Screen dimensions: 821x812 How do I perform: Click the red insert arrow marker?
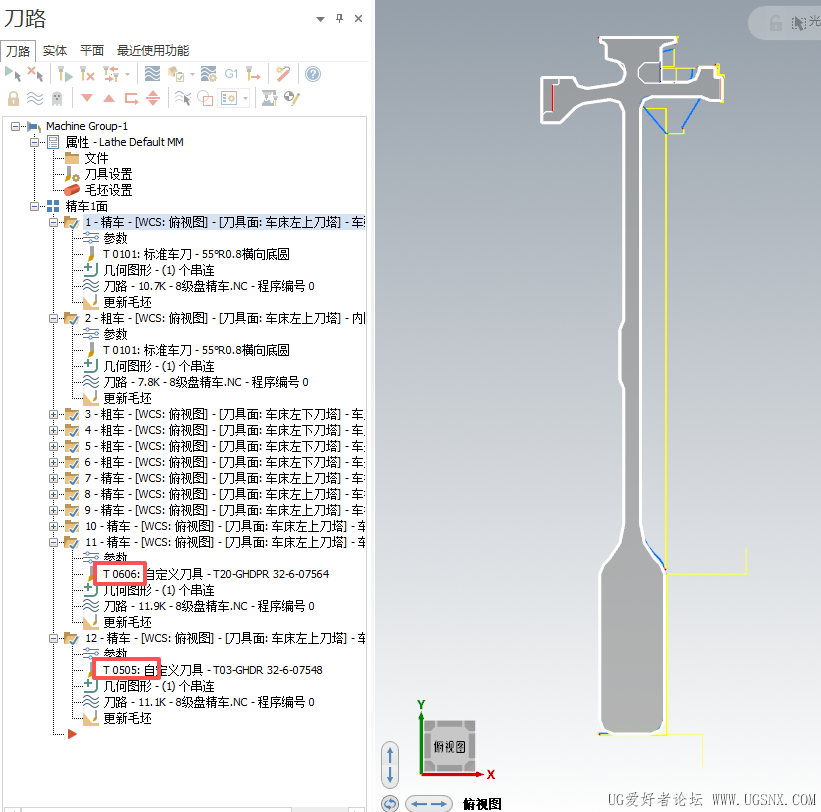(x=72, y=734)
